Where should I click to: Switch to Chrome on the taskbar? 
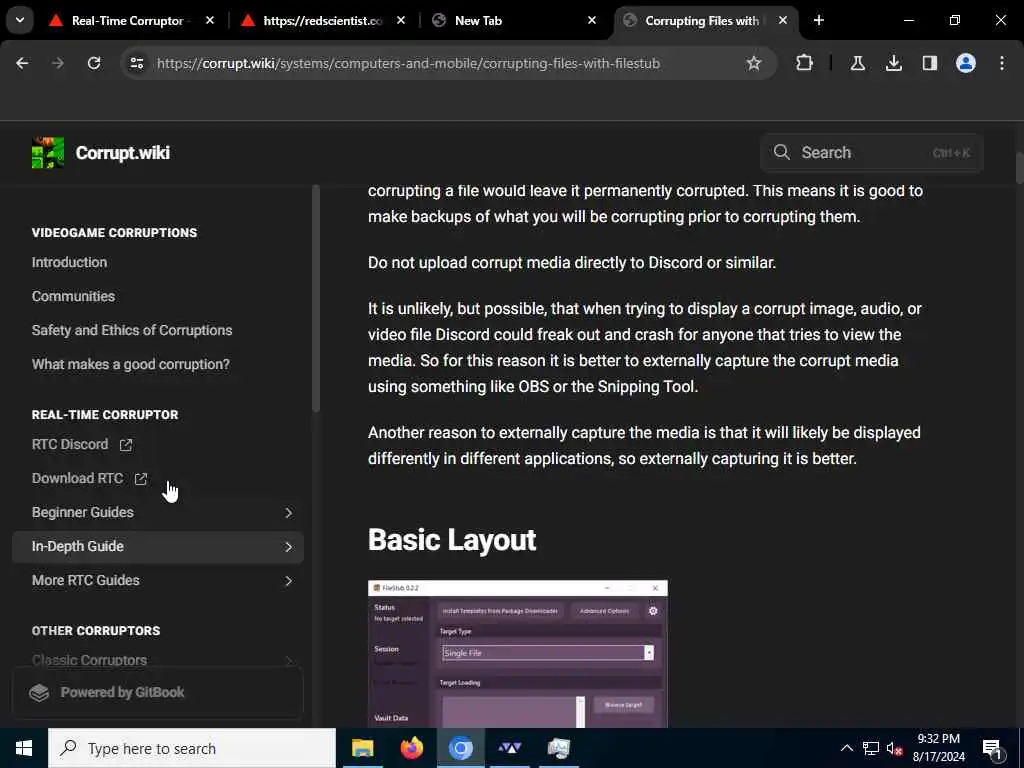[460, 748]
